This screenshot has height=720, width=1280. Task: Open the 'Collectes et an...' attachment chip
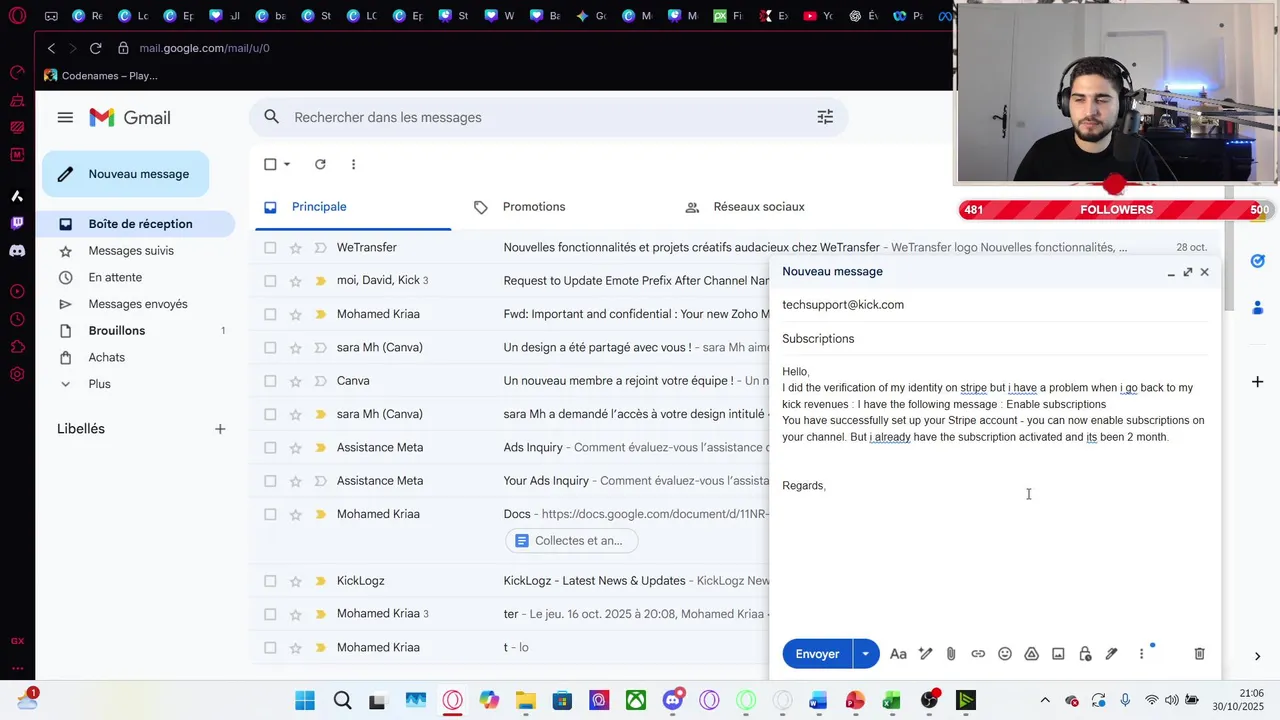point(571,541)
